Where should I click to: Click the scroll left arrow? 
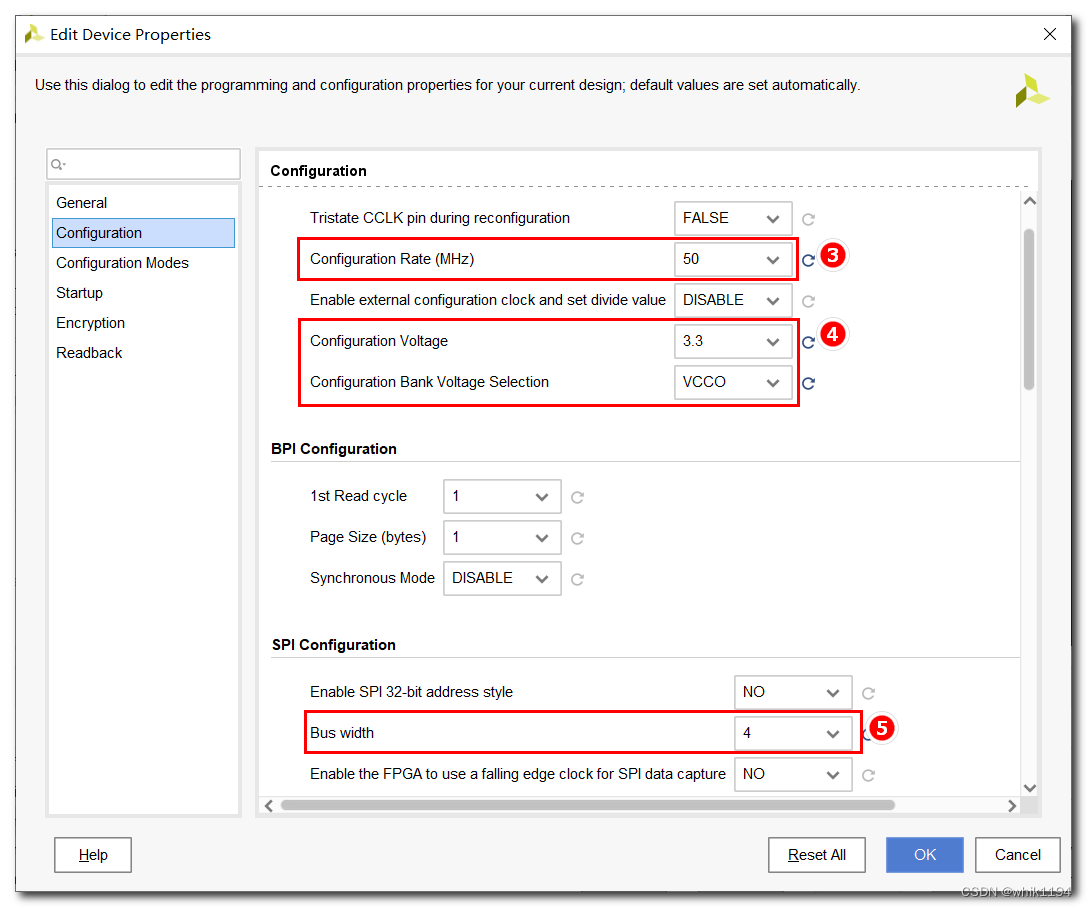(269, 805)
